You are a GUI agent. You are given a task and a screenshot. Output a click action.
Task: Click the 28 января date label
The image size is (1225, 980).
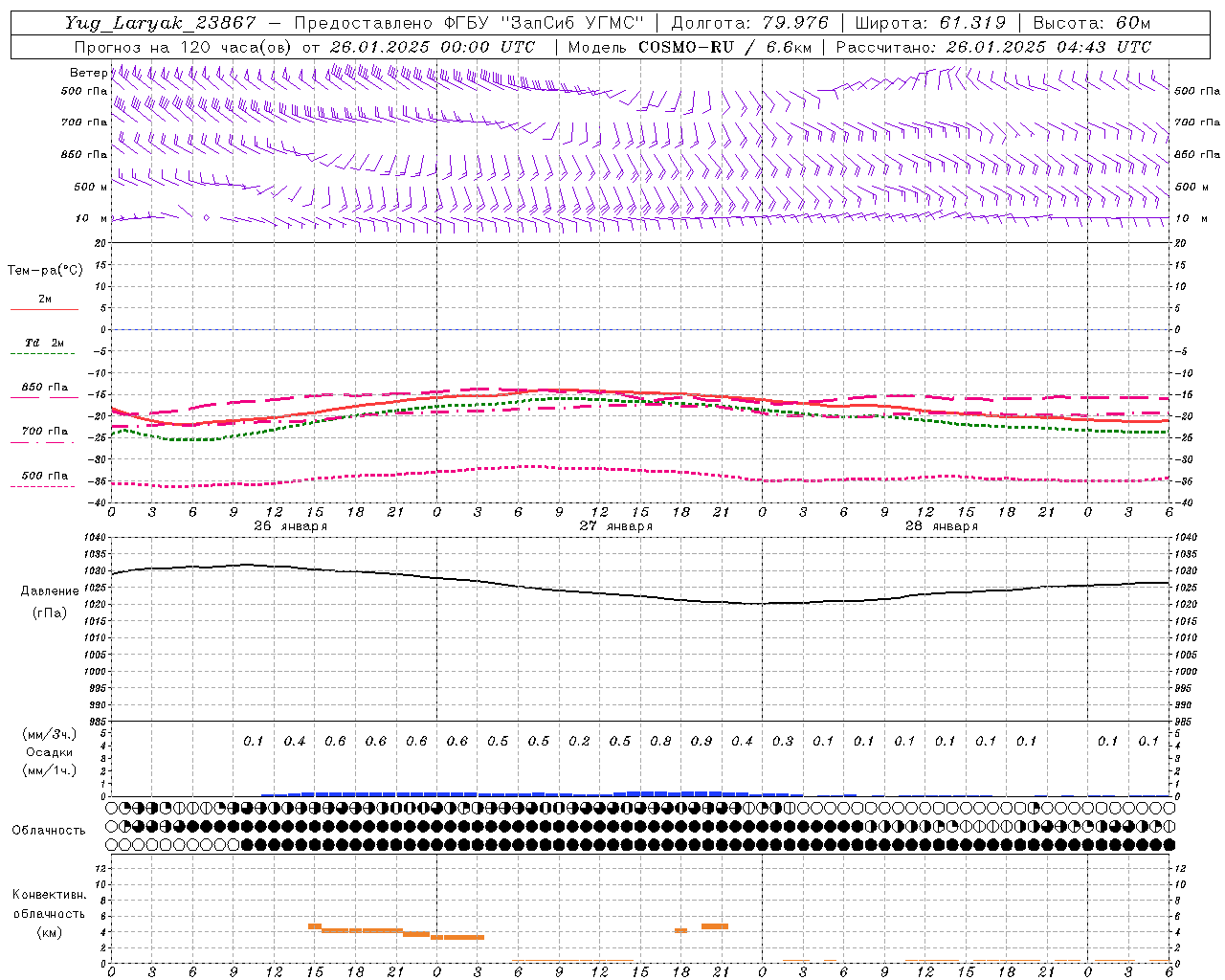coord(942,526)
